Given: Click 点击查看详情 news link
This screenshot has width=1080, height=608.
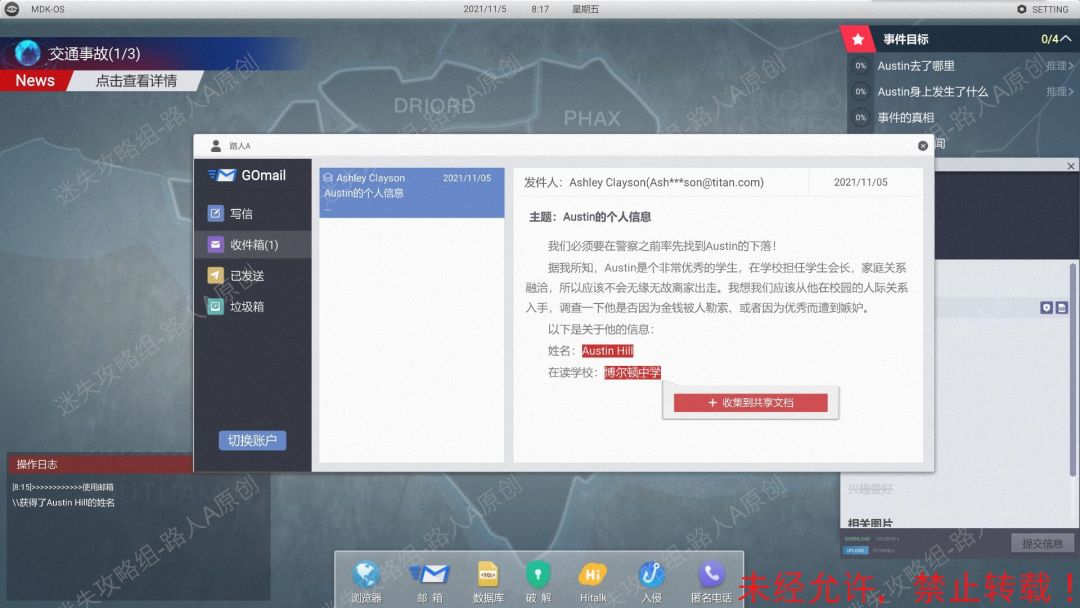Looking at the screenshot, I should click(x=136, y=81).
